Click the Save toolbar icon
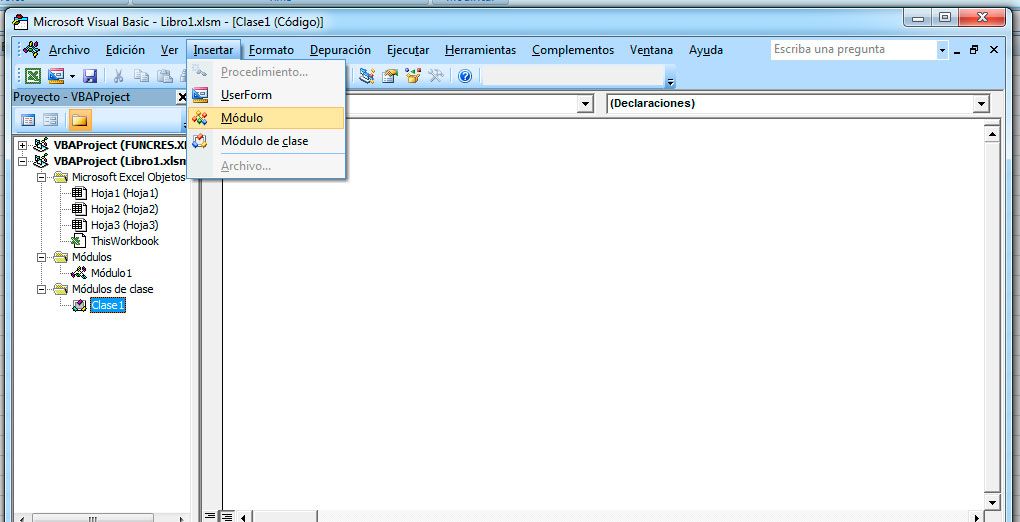Viewport: 1020px width, 522px height. pyautogui.click(x=90, y=76)
